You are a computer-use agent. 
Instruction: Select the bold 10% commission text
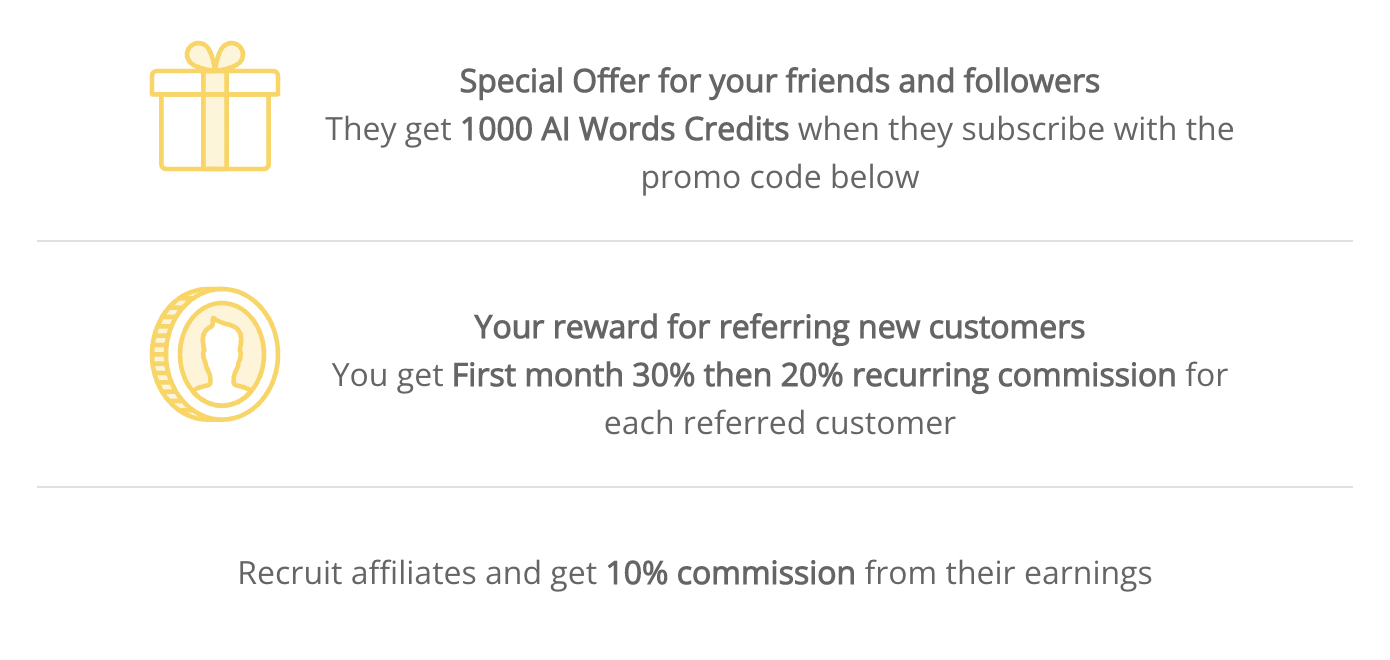731,574
